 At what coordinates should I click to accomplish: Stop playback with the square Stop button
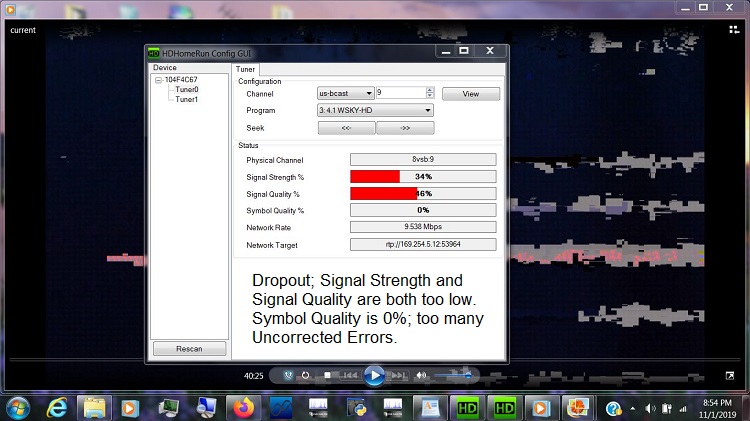point(327,376)
